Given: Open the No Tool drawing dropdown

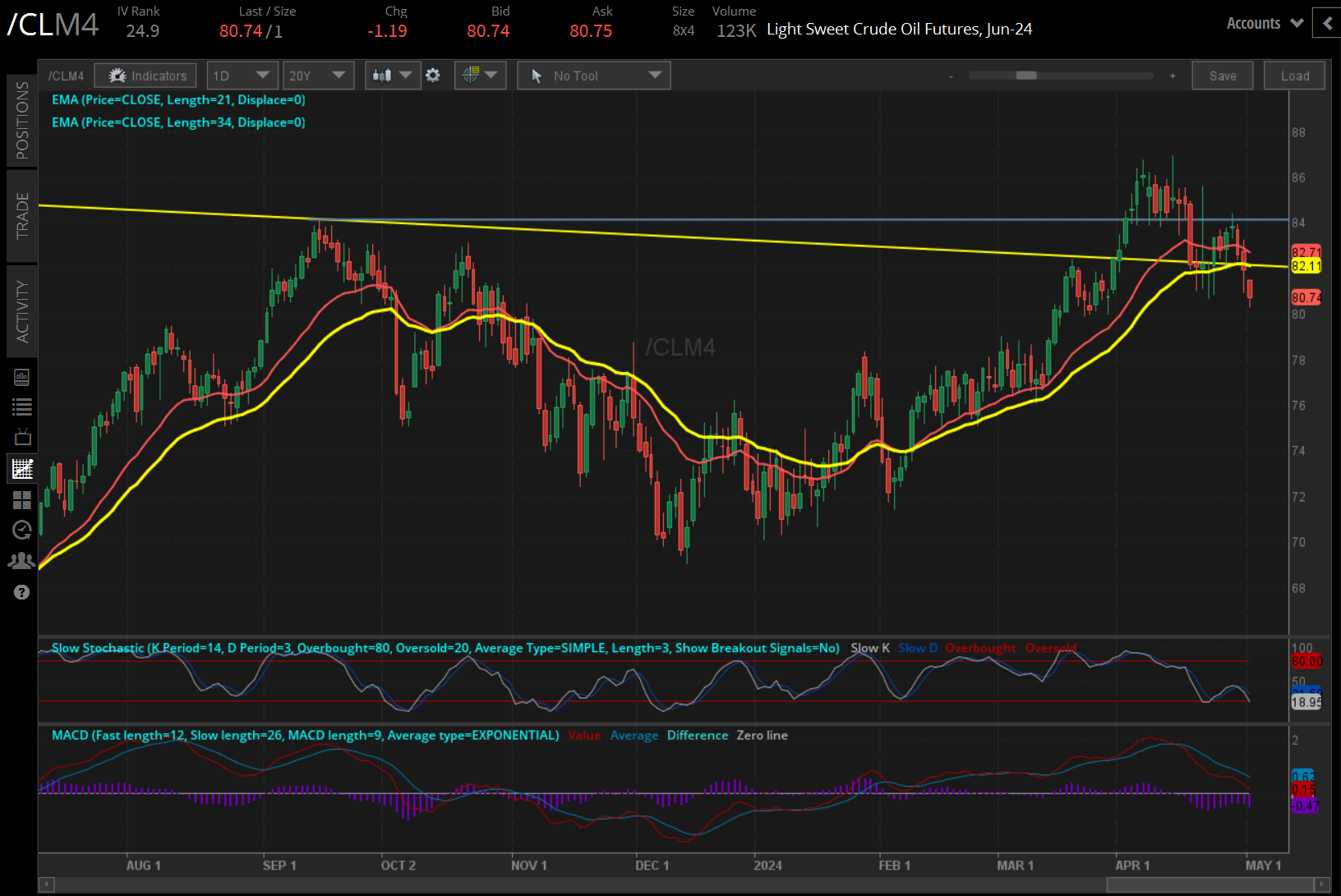Looking at the screenshot, I should click(x=594, y=76).
